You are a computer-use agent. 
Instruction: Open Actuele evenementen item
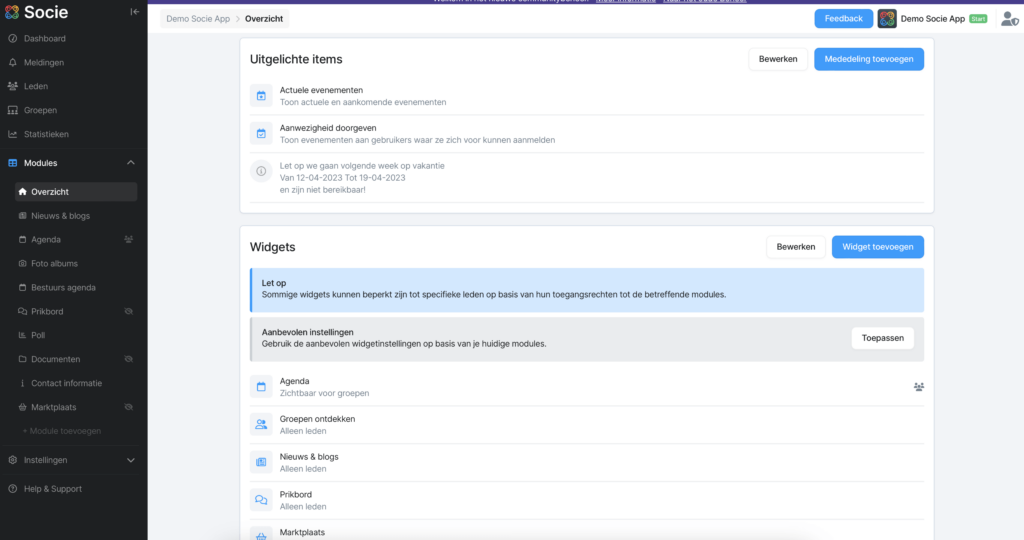(586, 96)
